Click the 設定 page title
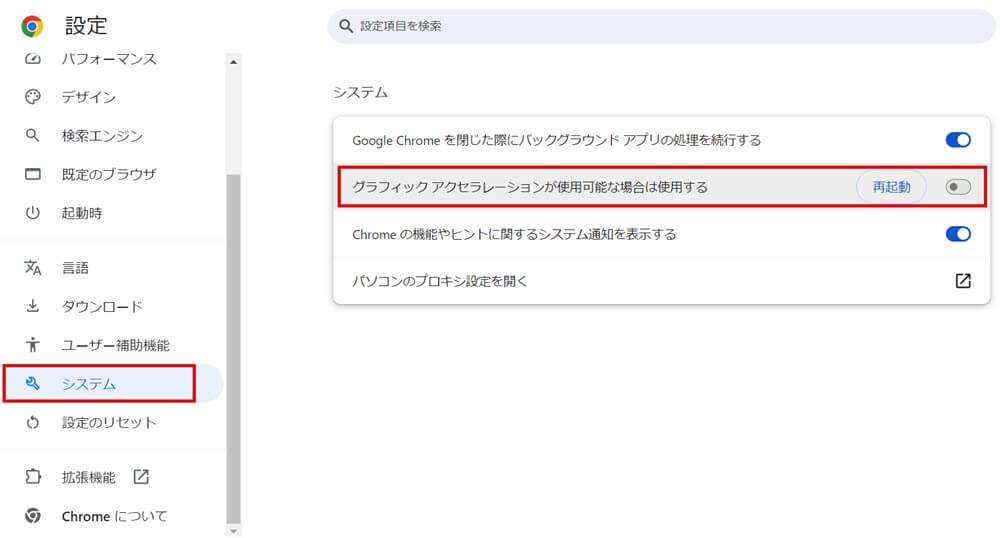 coord(86,26)
